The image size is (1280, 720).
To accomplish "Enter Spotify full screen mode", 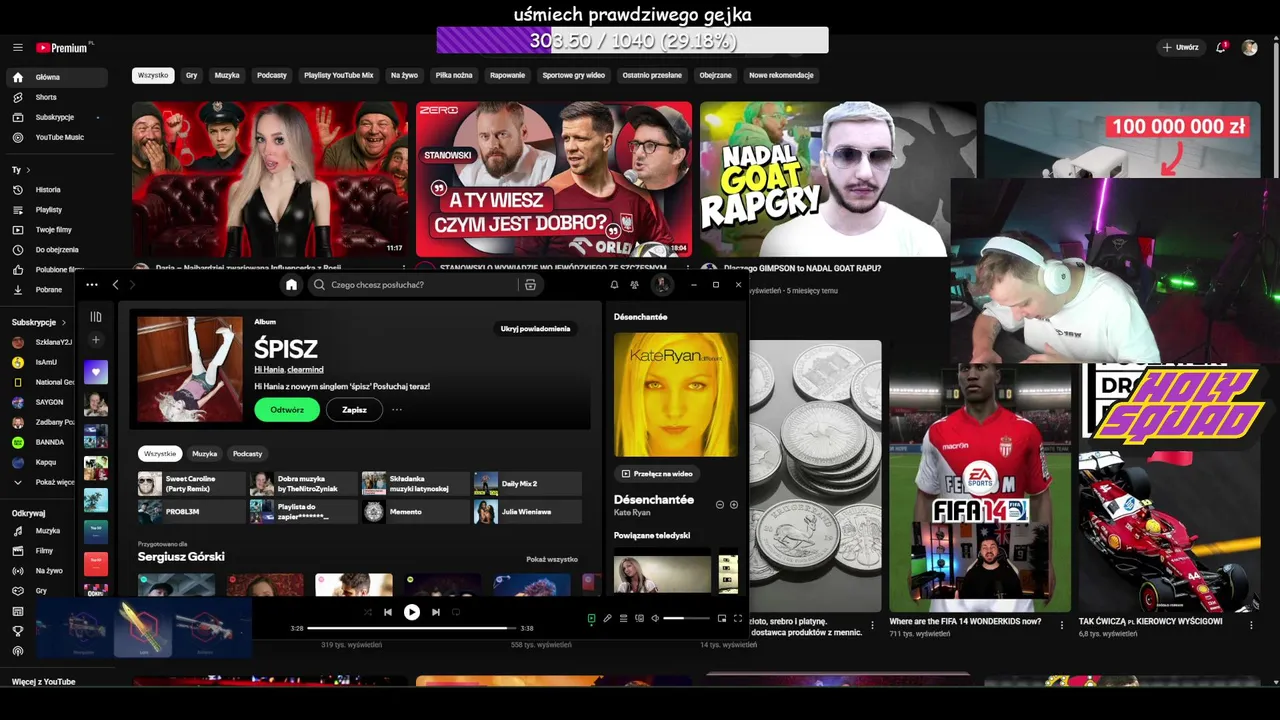I will 738,618.
